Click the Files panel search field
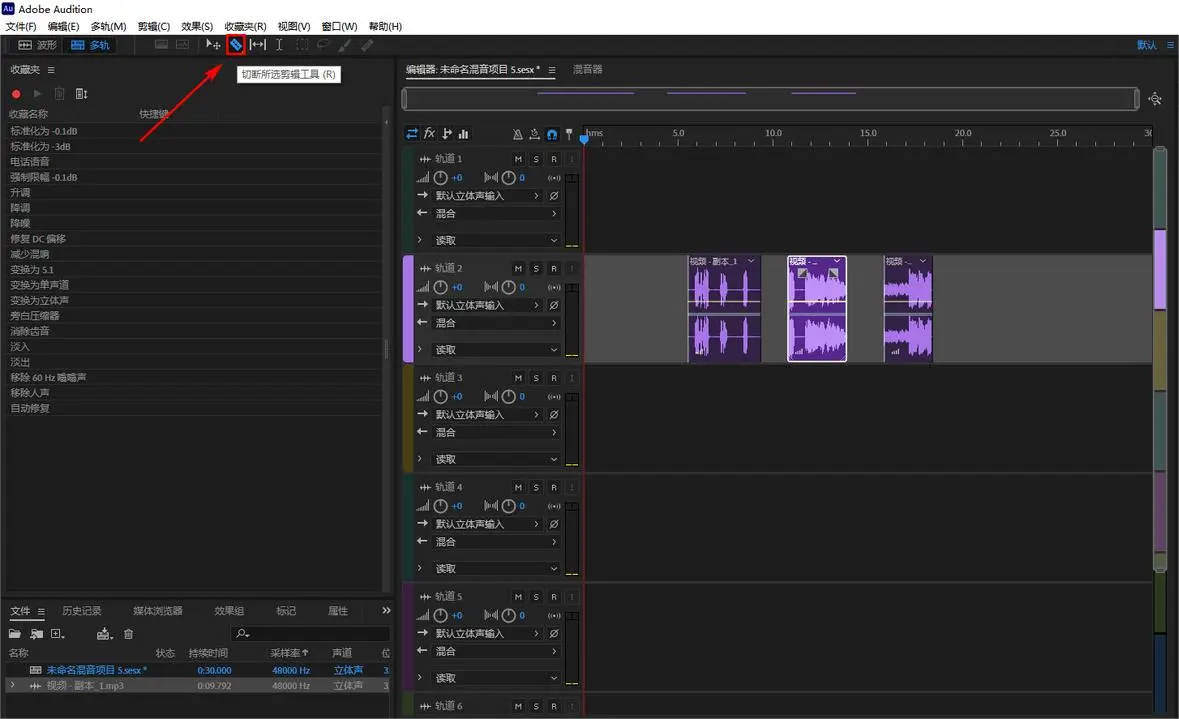 coord(311,634)
